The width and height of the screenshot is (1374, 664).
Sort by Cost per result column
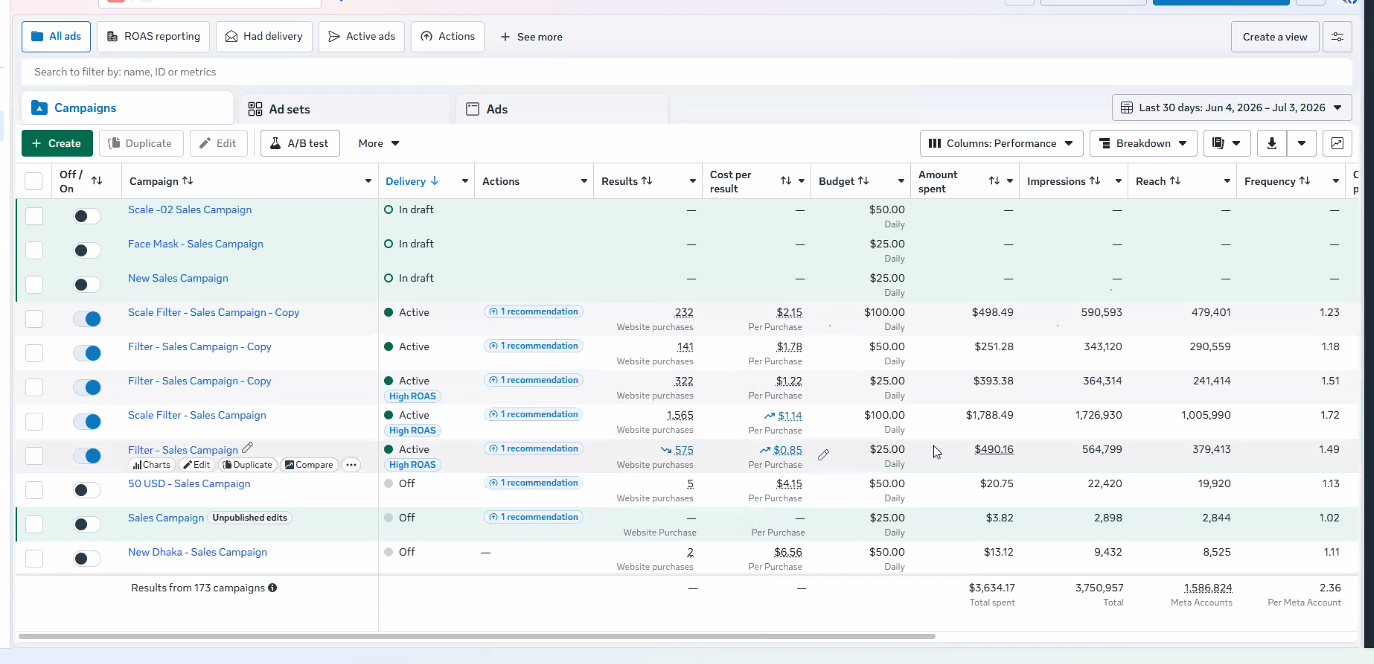tap(786, 181)
